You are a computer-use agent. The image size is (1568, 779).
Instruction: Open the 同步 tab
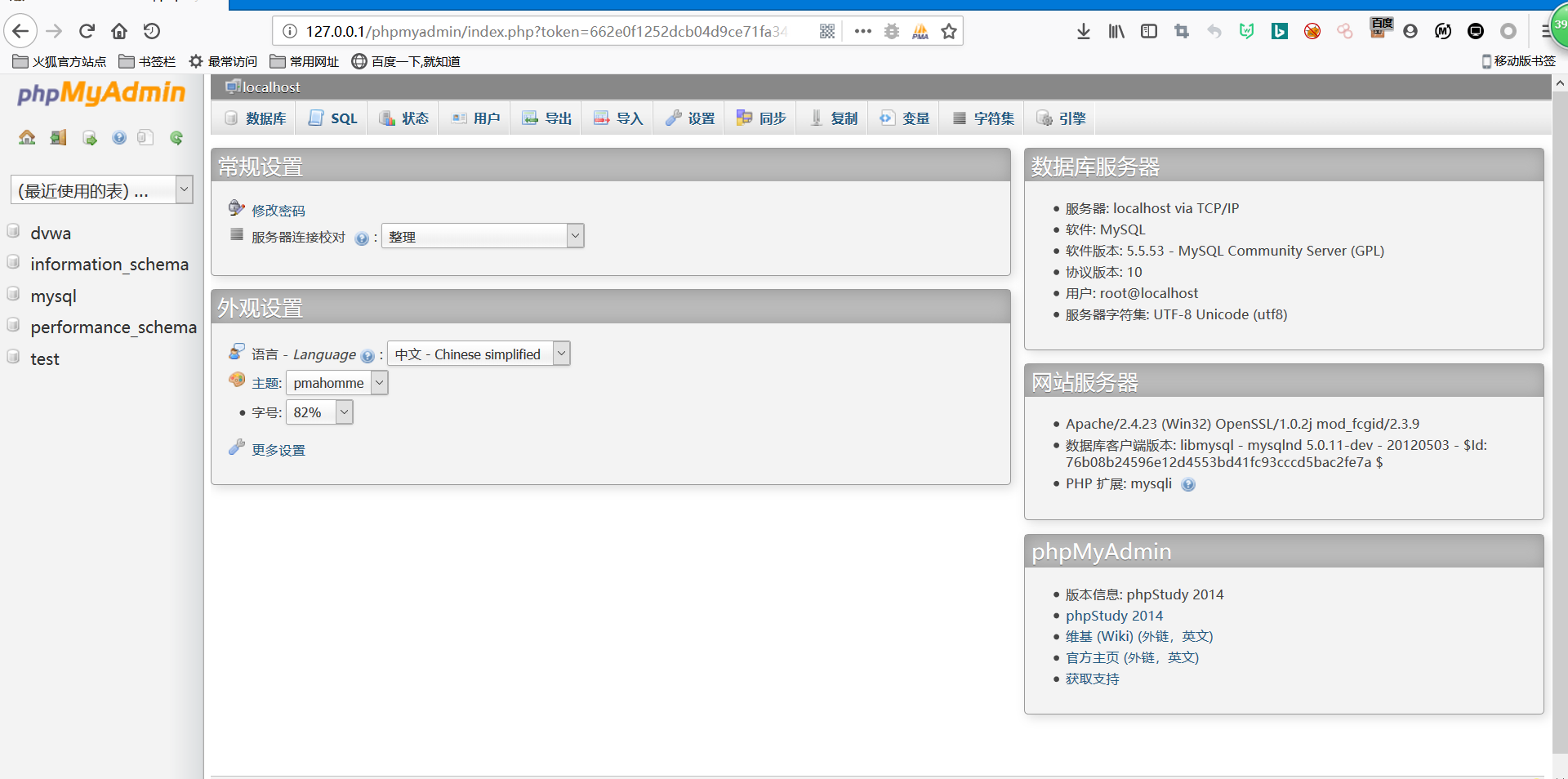coord(761,118)
